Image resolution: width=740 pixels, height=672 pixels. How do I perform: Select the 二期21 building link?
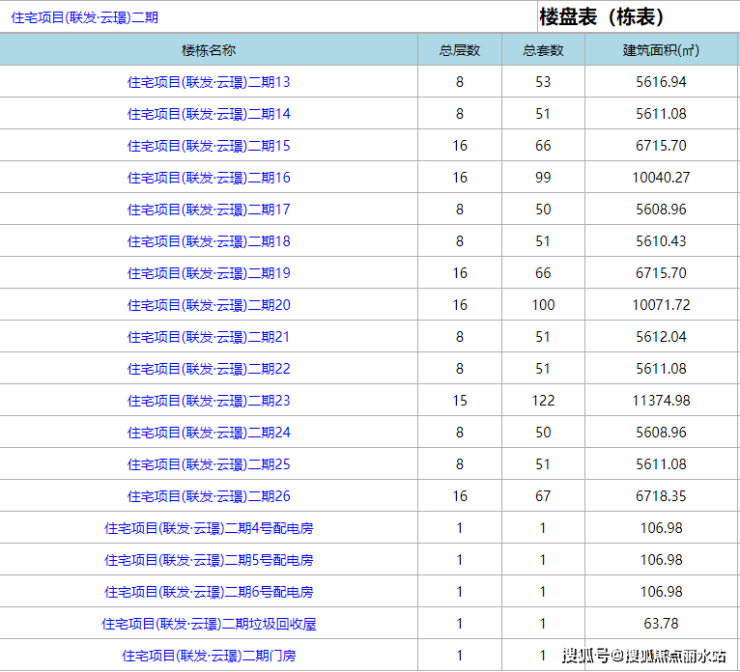pos(209,337)
